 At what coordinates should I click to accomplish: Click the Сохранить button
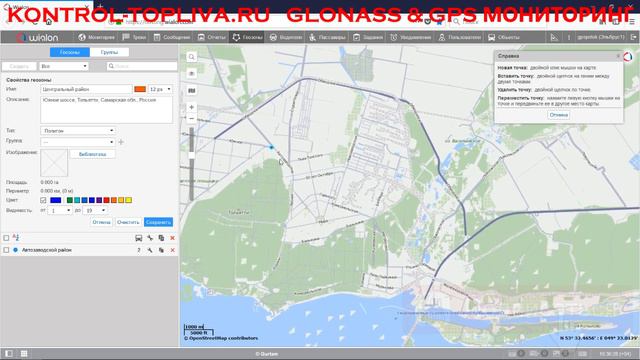pyautogui.click(x=158, y=222)
